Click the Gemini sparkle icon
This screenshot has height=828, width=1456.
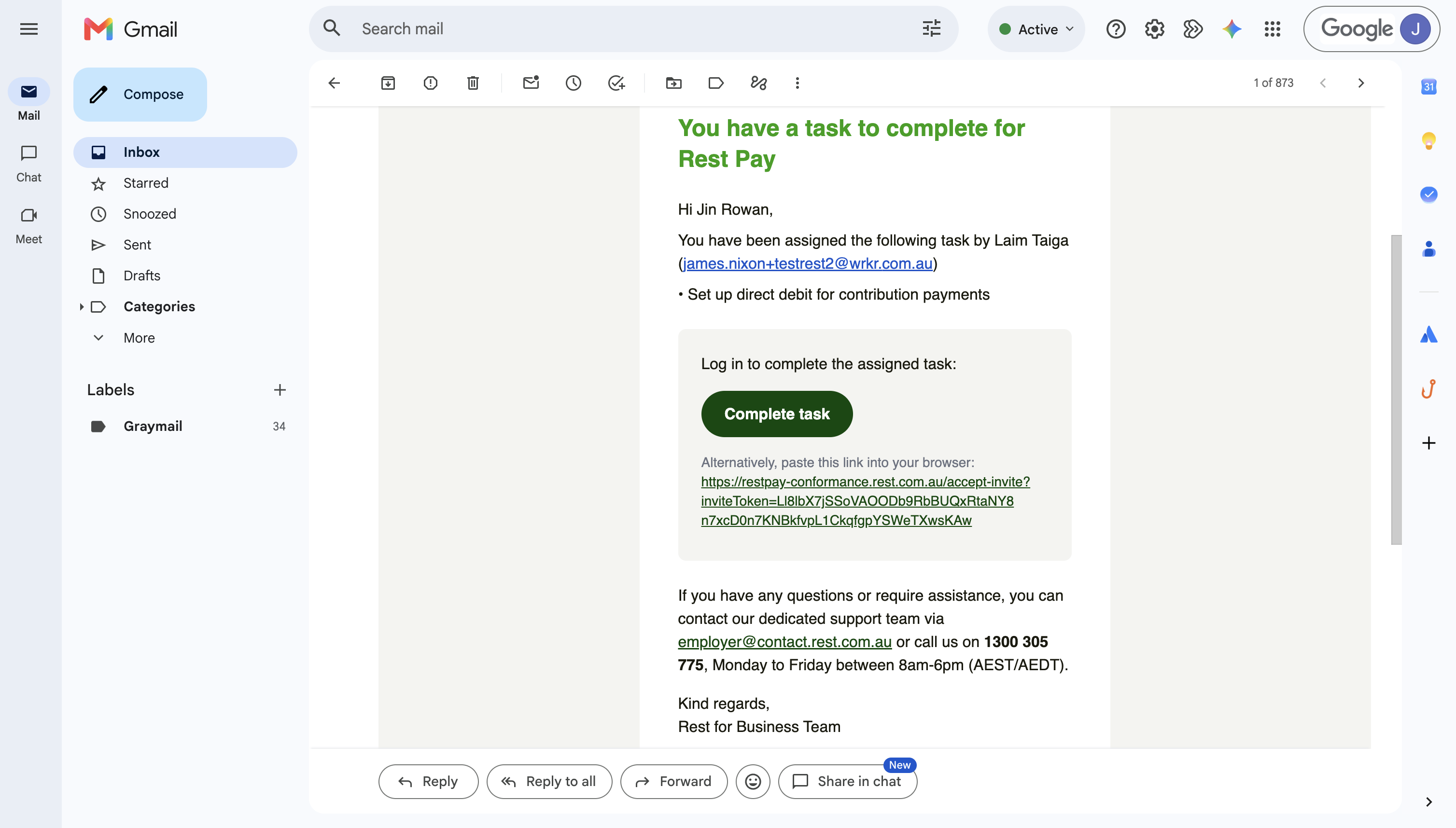1231,29
